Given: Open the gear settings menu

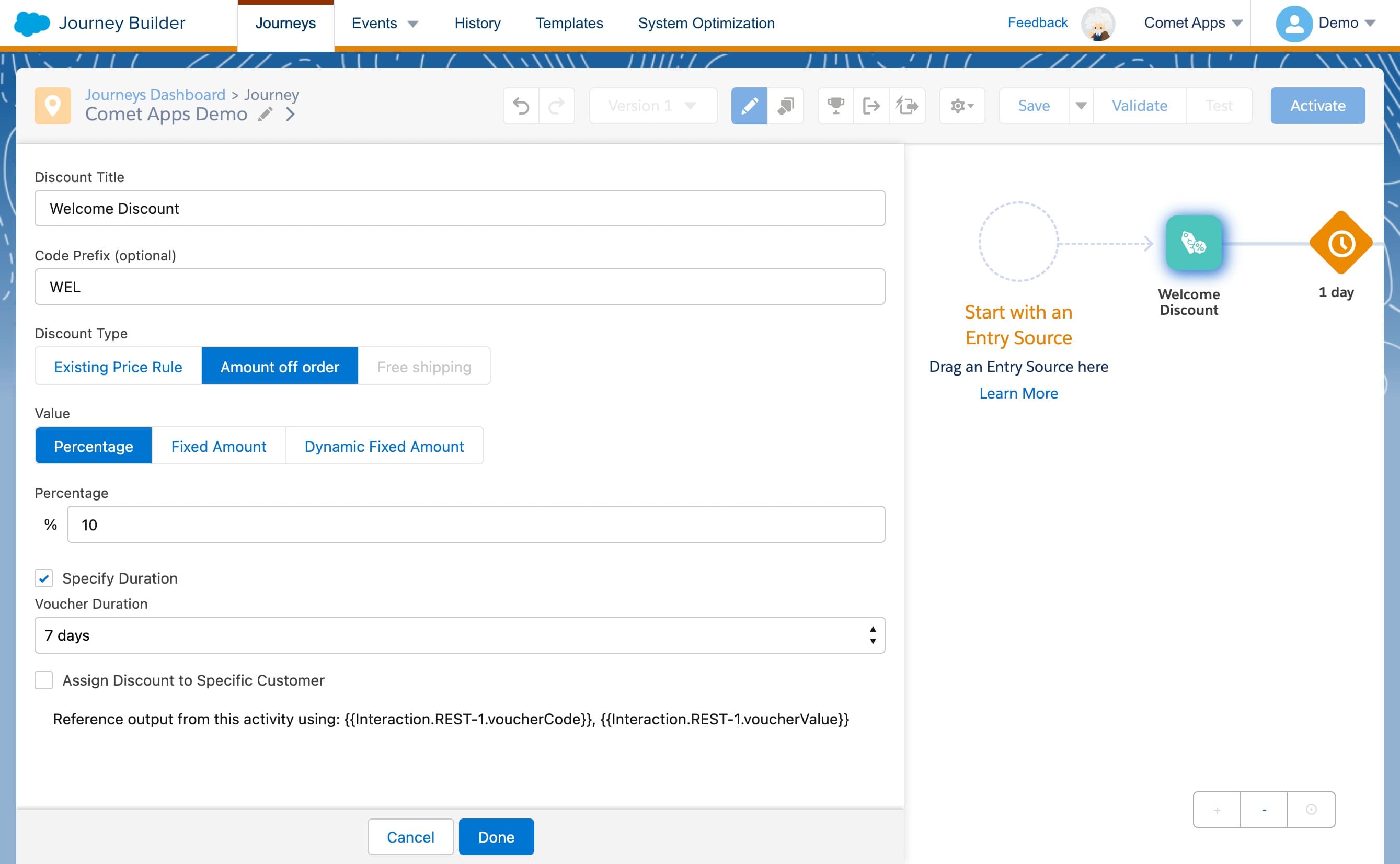Looking at the screenshot, I should (x=962, y=106).
